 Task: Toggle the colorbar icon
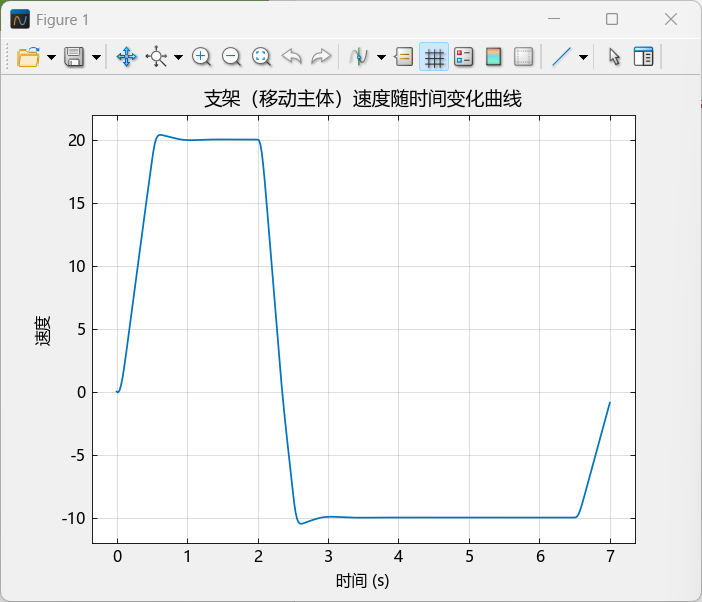click(493, 57)
